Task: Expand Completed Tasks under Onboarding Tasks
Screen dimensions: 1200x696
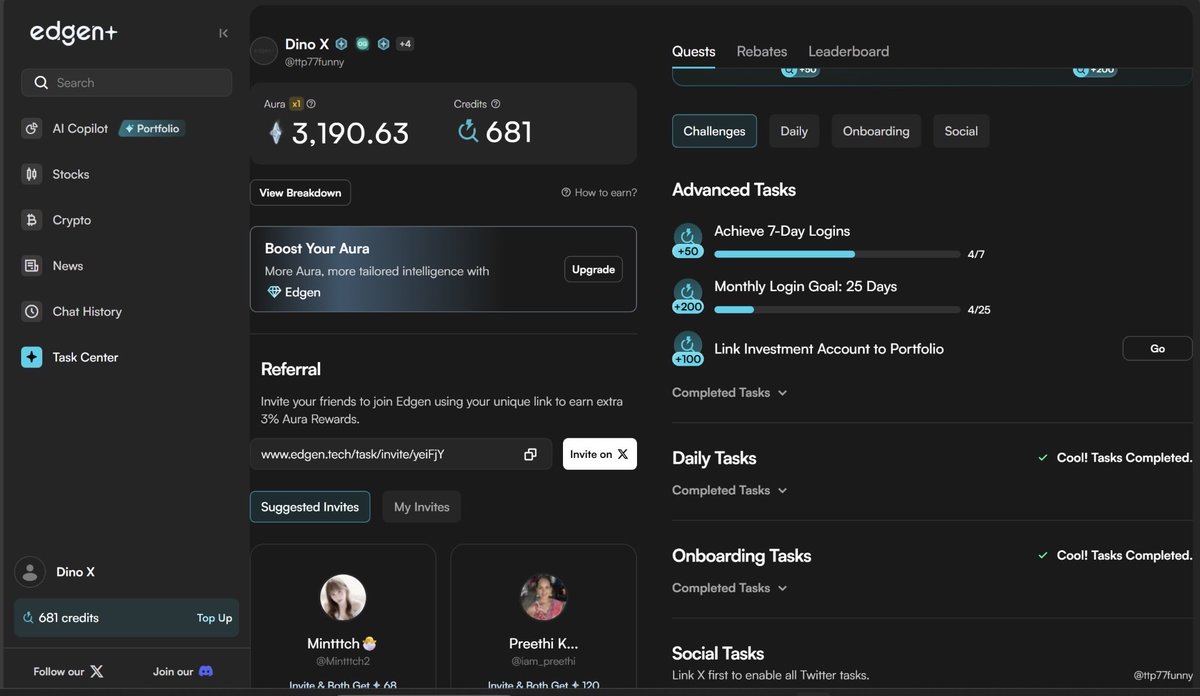Action: (730, 588)
